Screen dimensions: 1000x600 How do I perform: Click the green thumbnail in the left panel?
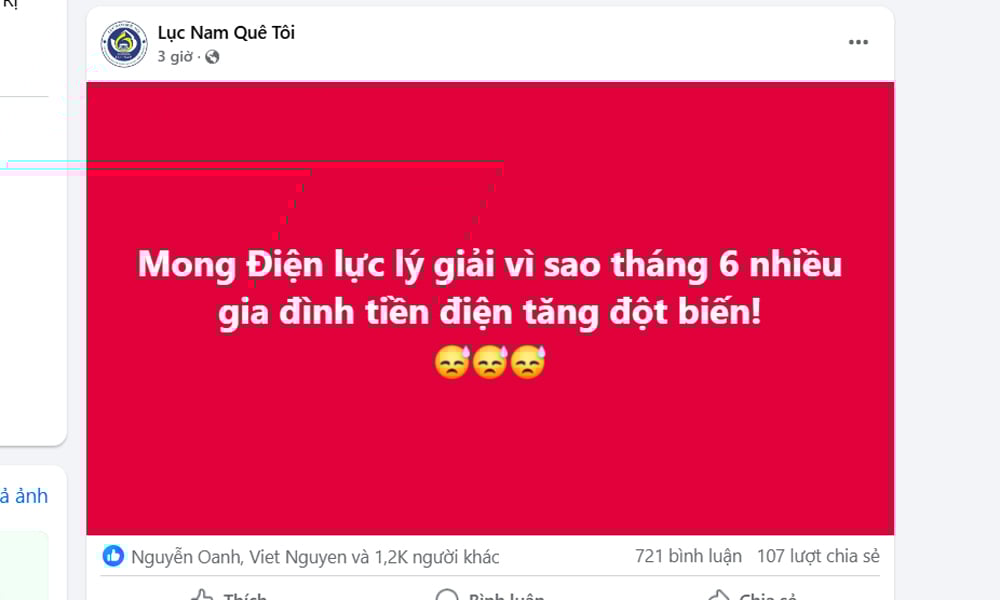pos(24,566)
